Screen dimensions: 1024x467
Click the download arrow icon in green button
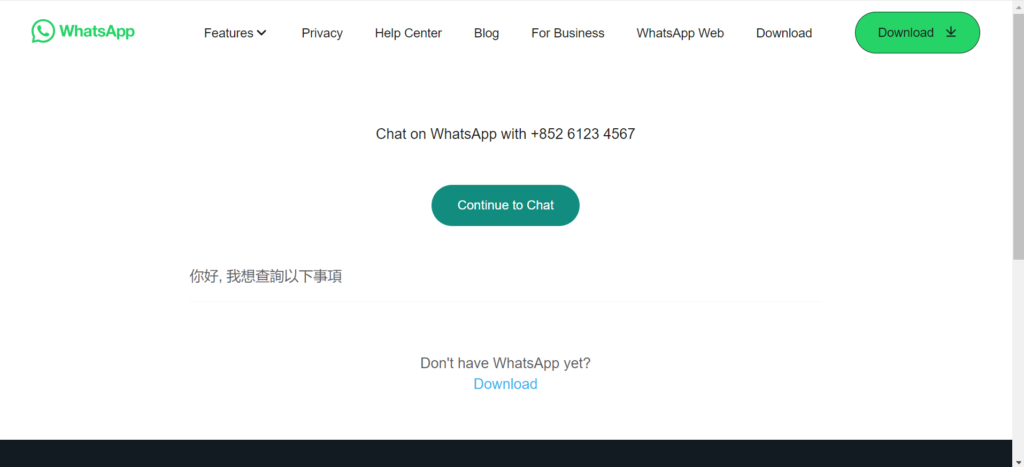[951, 32]
